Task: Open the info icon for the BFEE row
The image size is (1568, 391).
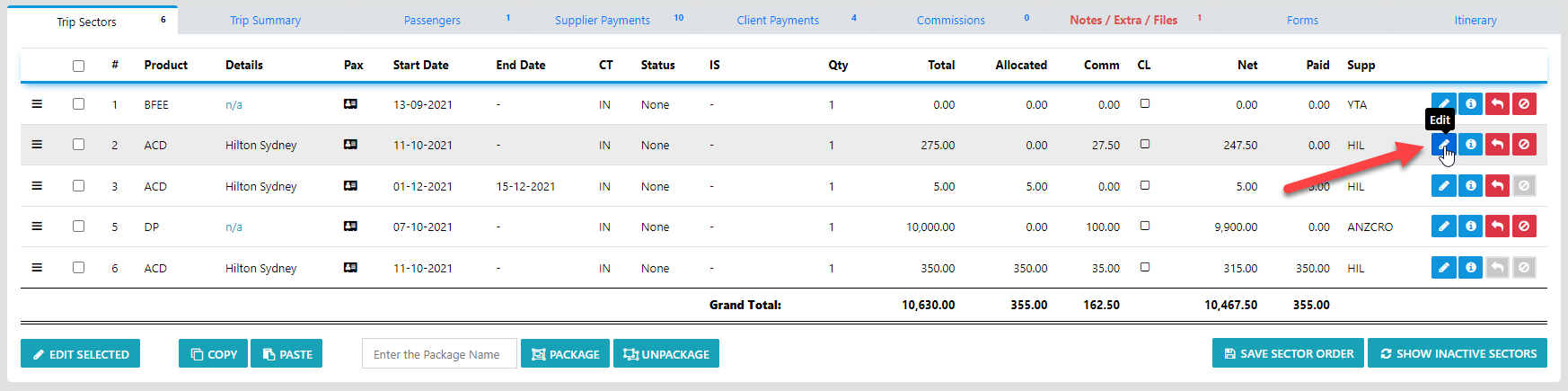Action: click(1470, 104)
